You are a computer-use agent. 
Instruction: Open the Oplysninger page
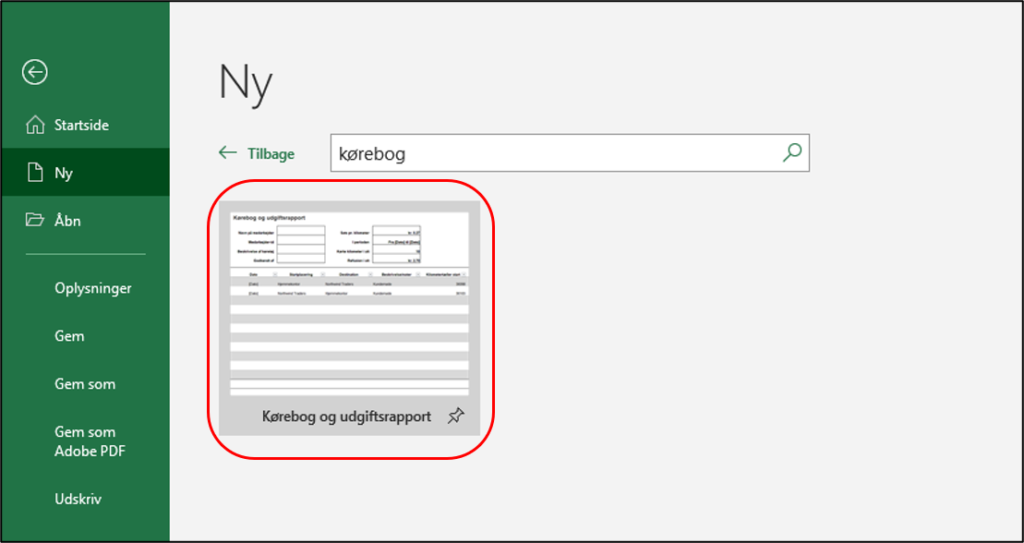coord(93,288)
